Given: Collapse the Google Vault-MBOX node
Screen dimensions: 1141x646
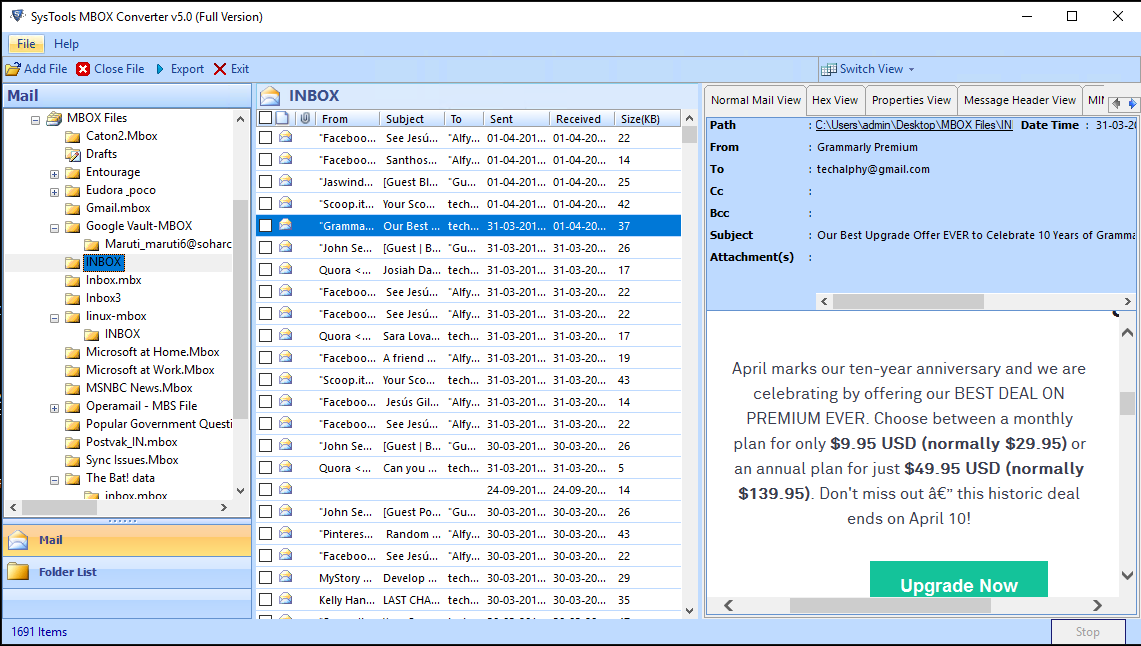Looking at the screenshot, I should tap(54, 228).
